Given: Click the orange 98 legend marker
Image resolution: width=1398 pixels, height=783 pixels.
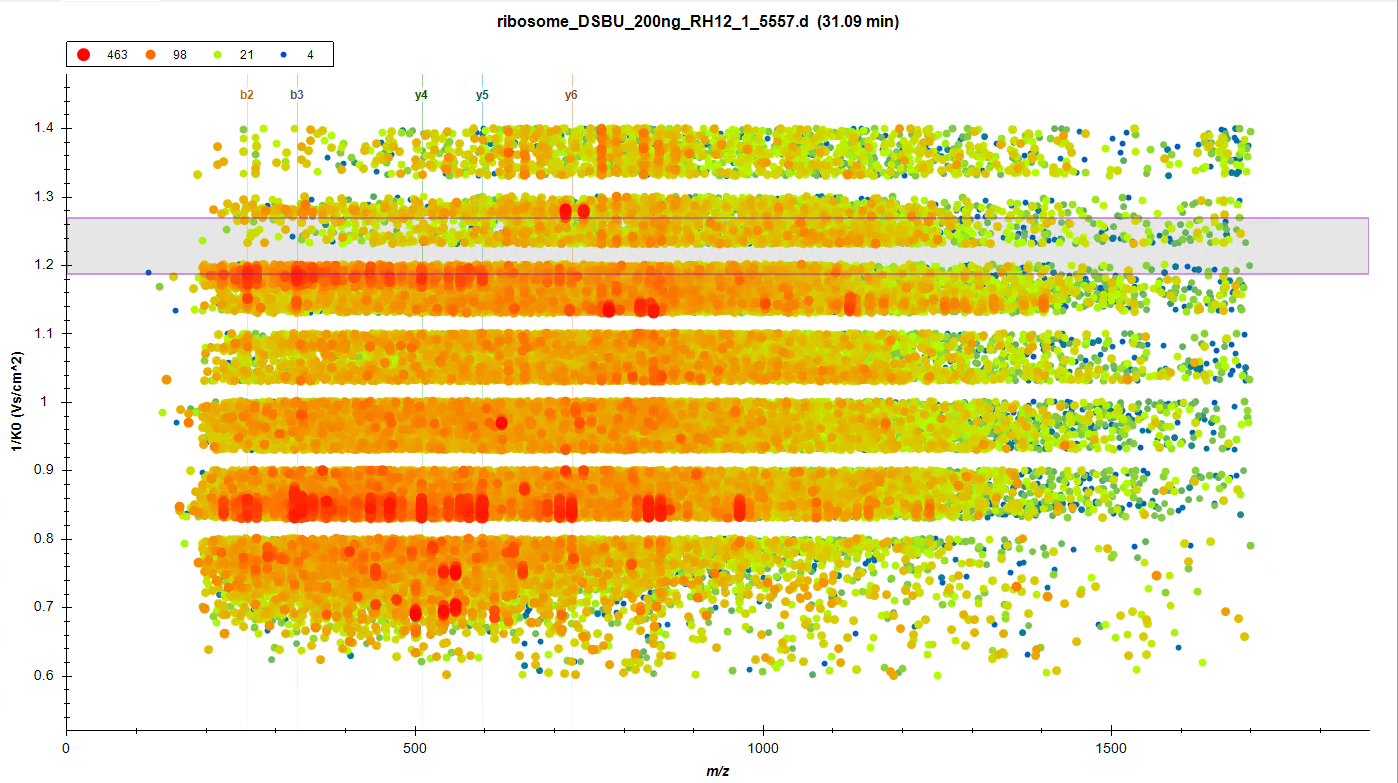Looking at the screenshot, I should [x=149, y=55].
